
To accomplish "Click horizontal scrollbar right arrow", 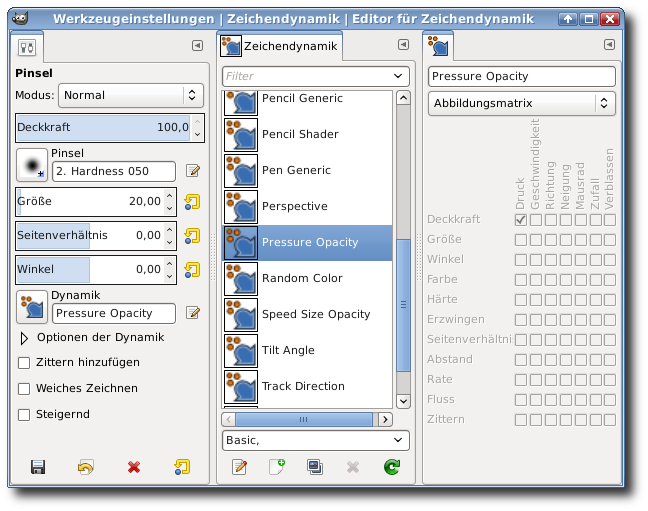I will click(385, 420).
